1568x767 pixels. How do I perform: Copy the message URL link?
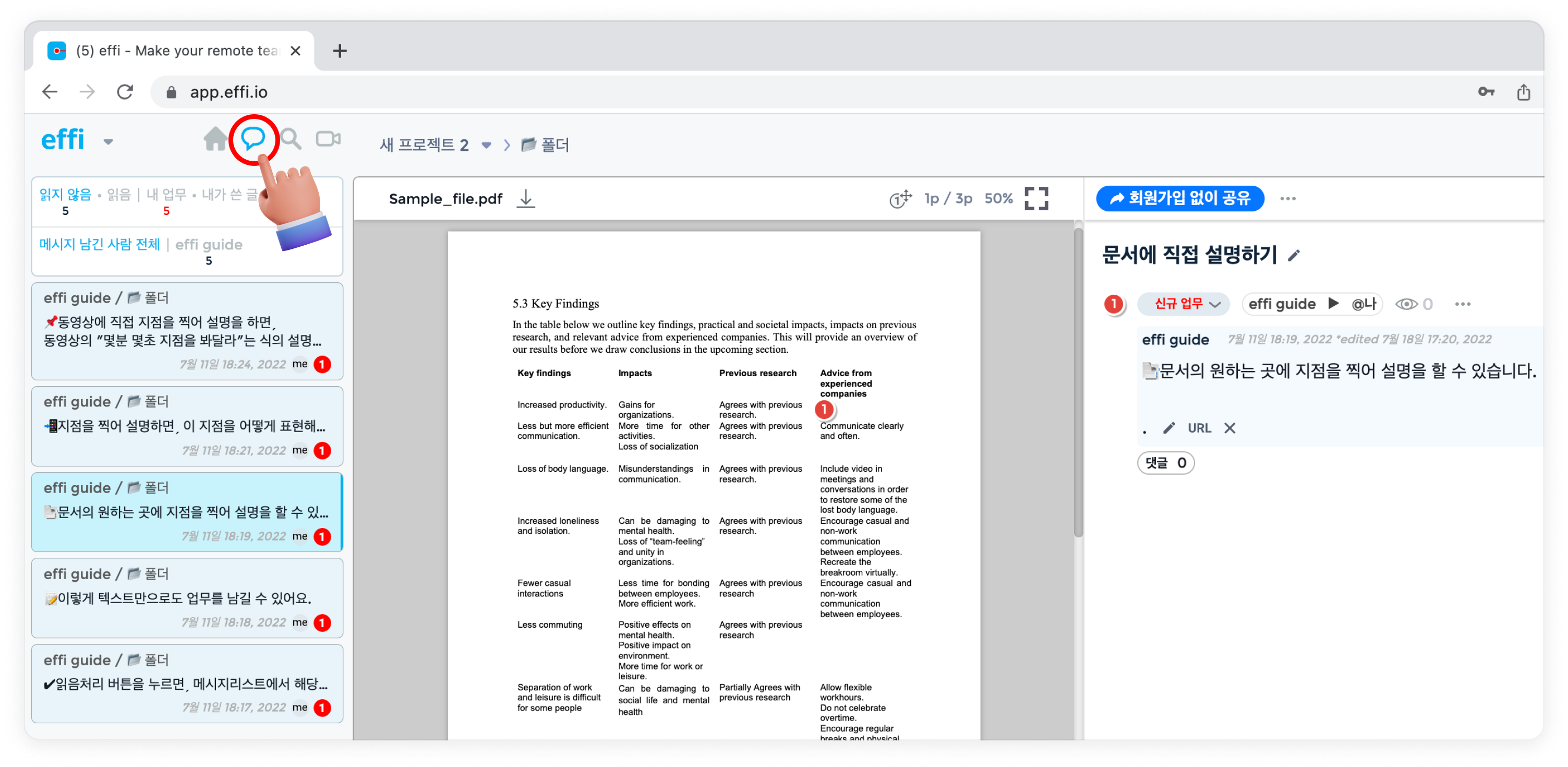(x=1199, y=428)
